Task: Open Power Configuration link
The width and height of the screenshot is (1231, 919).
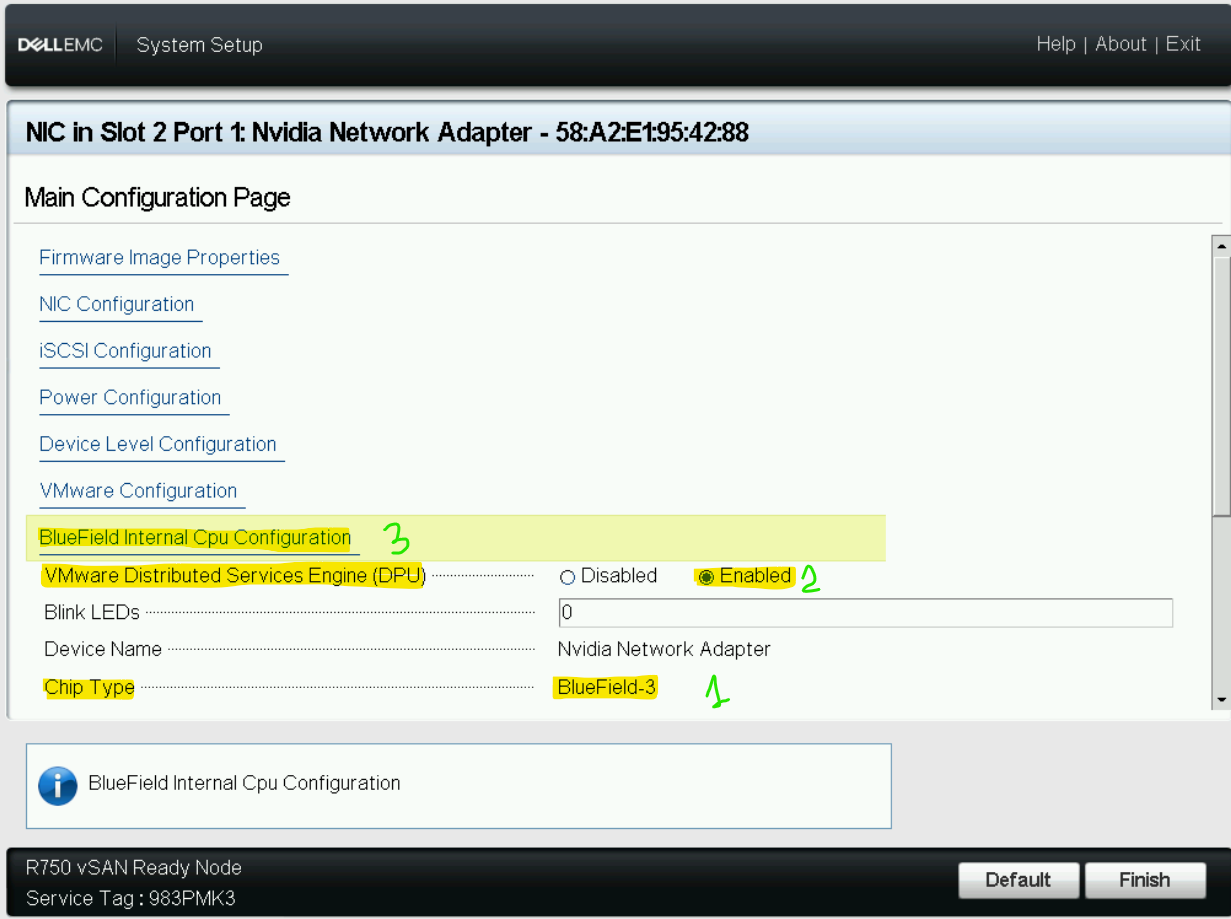Action: pyautogui.click(x=131, y=398)
